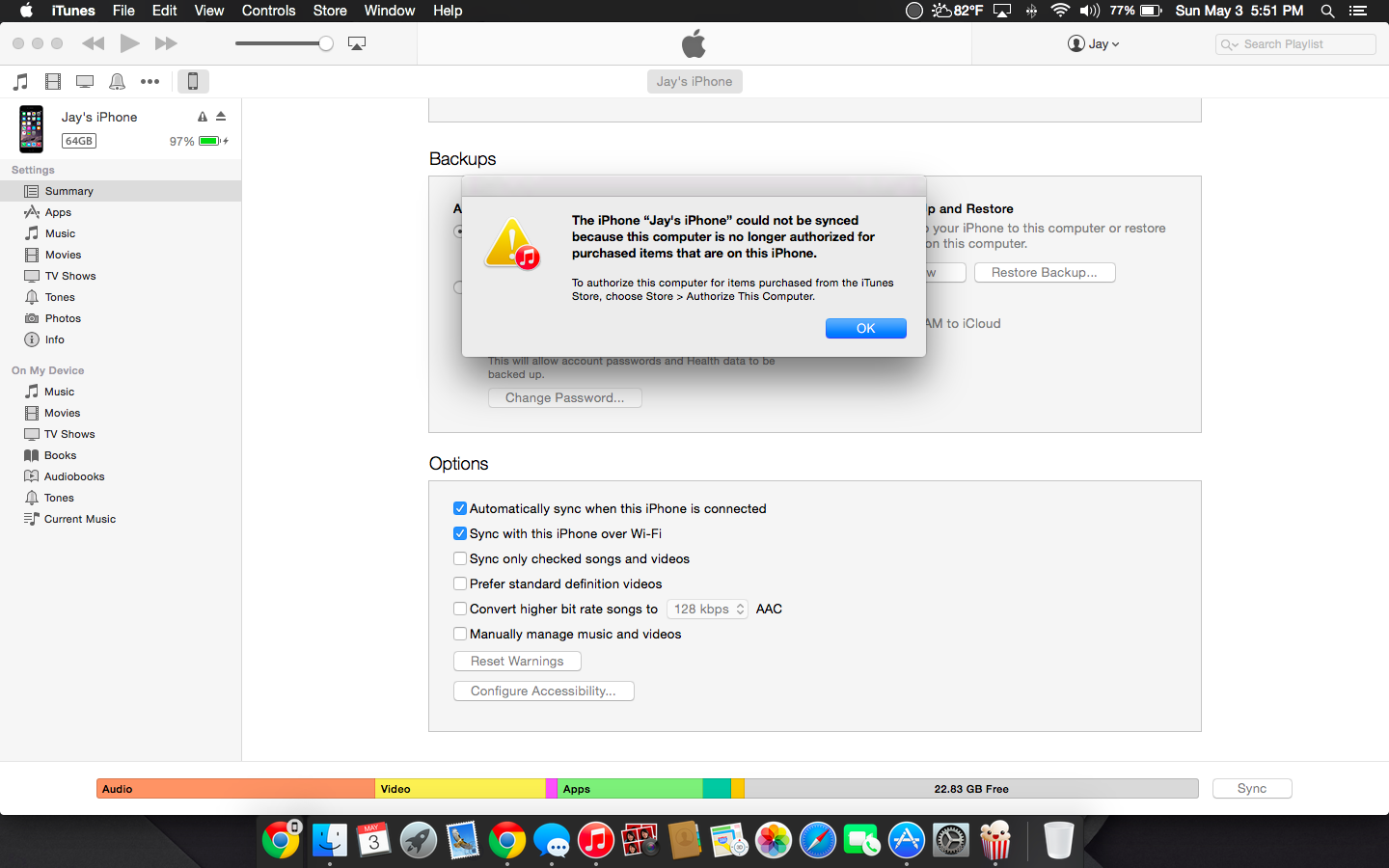Click the AirPlay icon
This screenshot has height=868, width=1389.
[357, 43]
